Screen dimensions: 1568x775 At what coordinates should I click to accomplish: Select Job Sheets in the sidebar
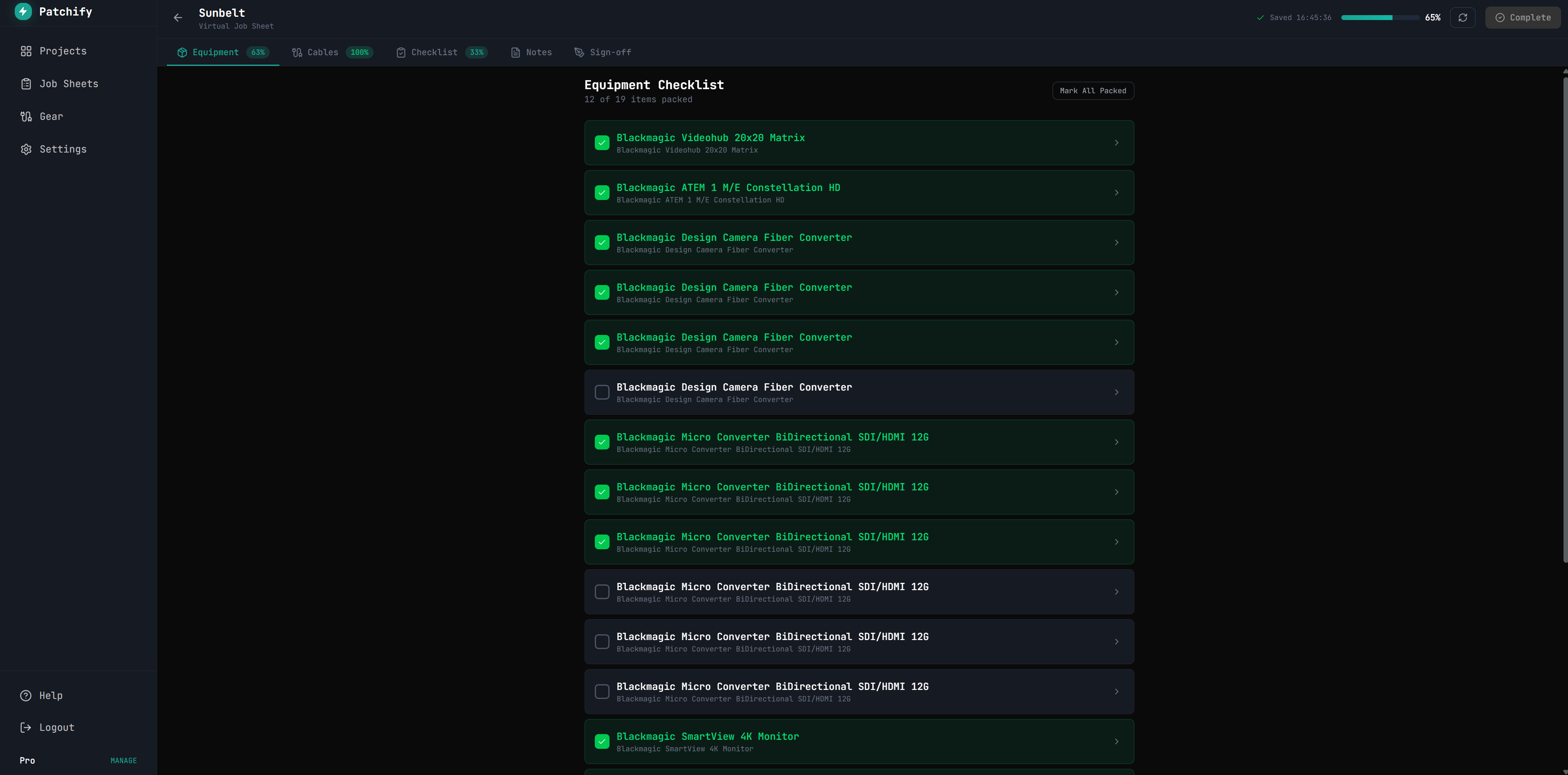click(x=69, y=83)
